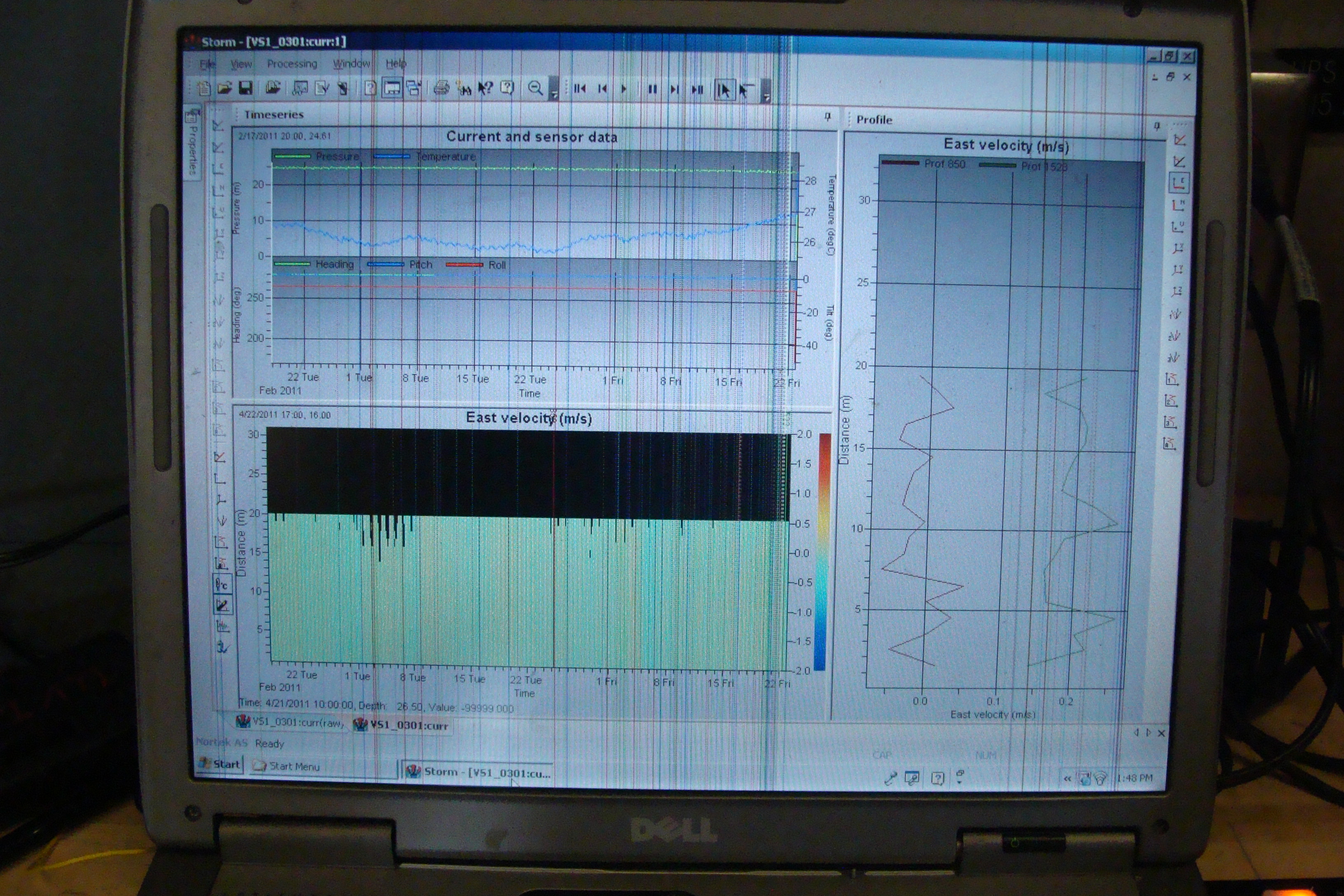Click the cascade windows toolbar icon
This screenshot has height=896, width=1344.
pos(414,88)
